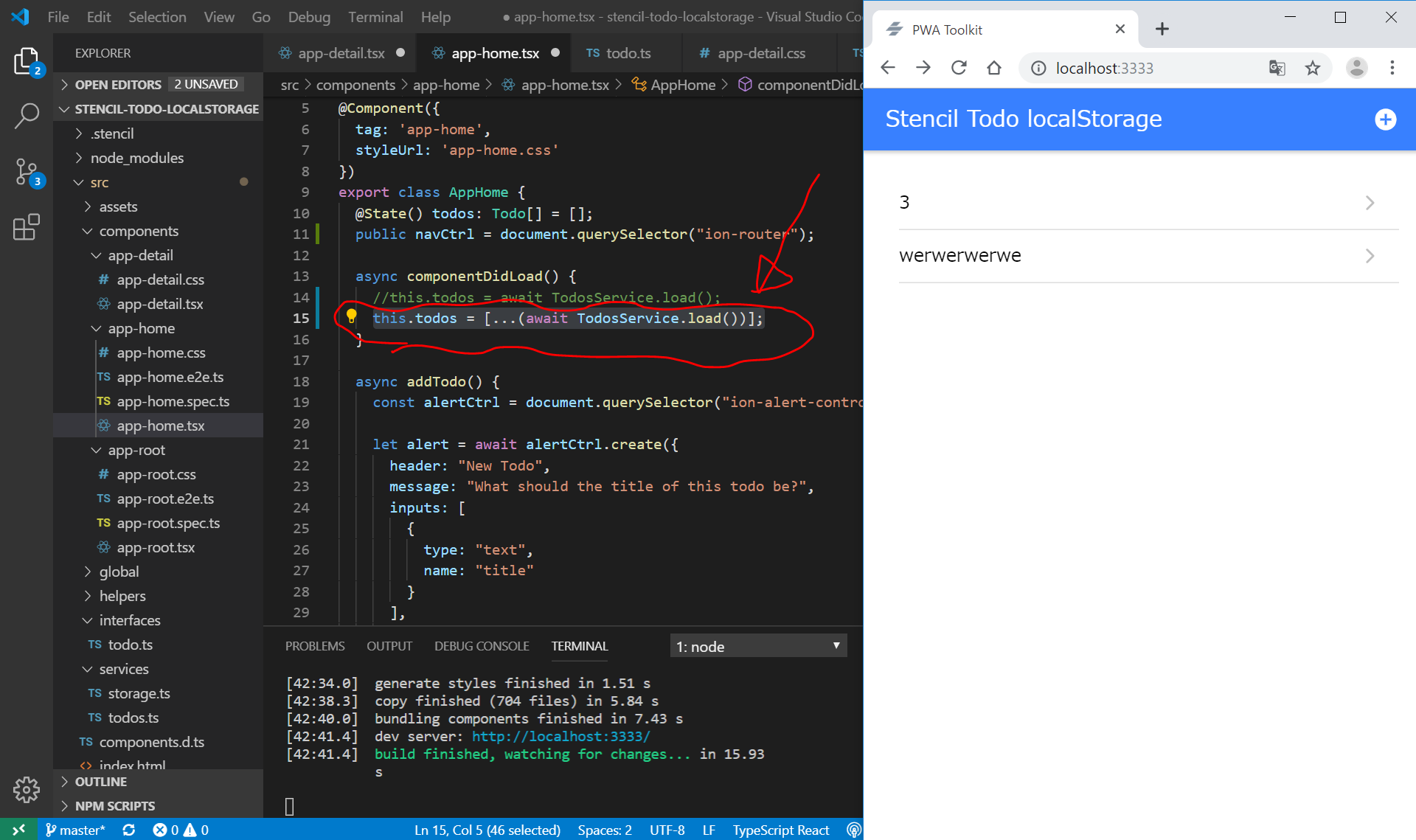Image resolution: width=1416 pixels, height=840 pixels.
Task: Open the 'werwerwerwe' todo item
Action: pyautogui.click(x=1139, y=256)
